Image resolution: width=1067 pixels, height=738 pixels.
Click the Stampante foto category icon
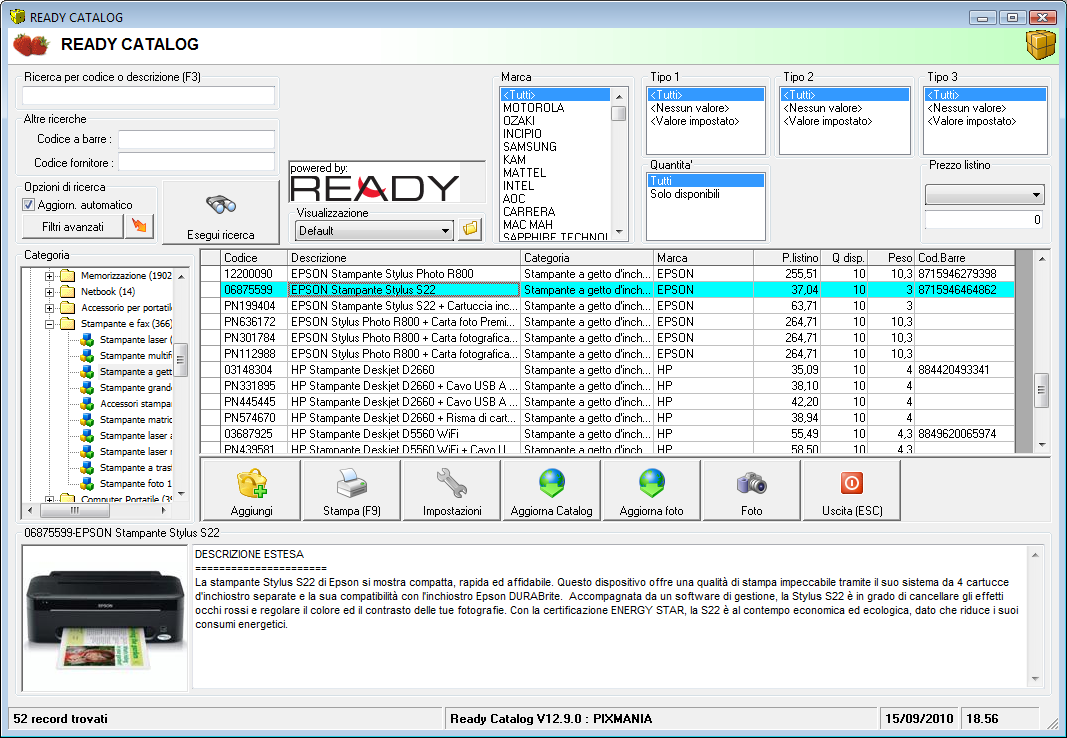point(87,484)
